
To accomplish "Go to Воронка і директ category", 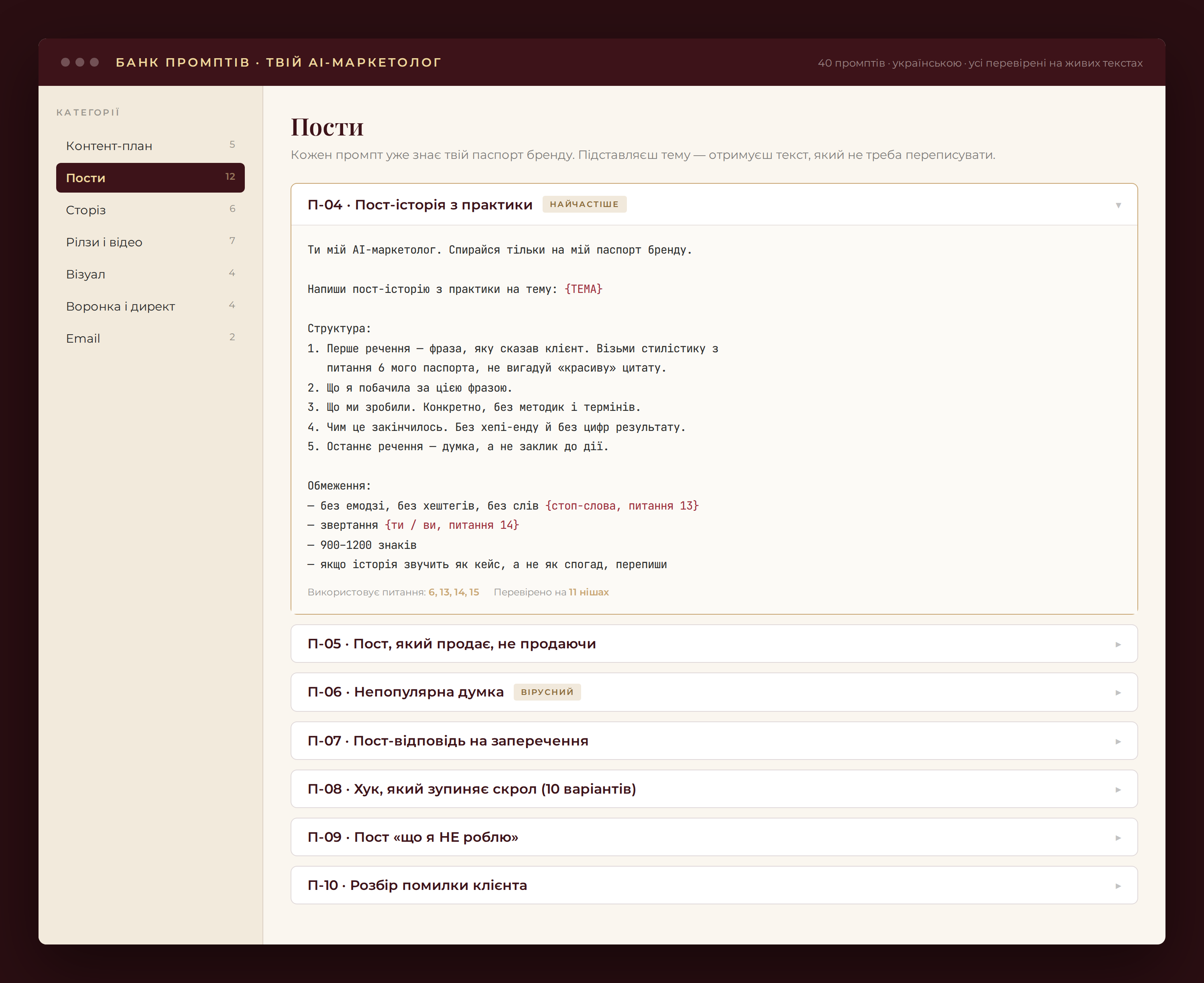I will pyautogui.click(x=150, y=307).
